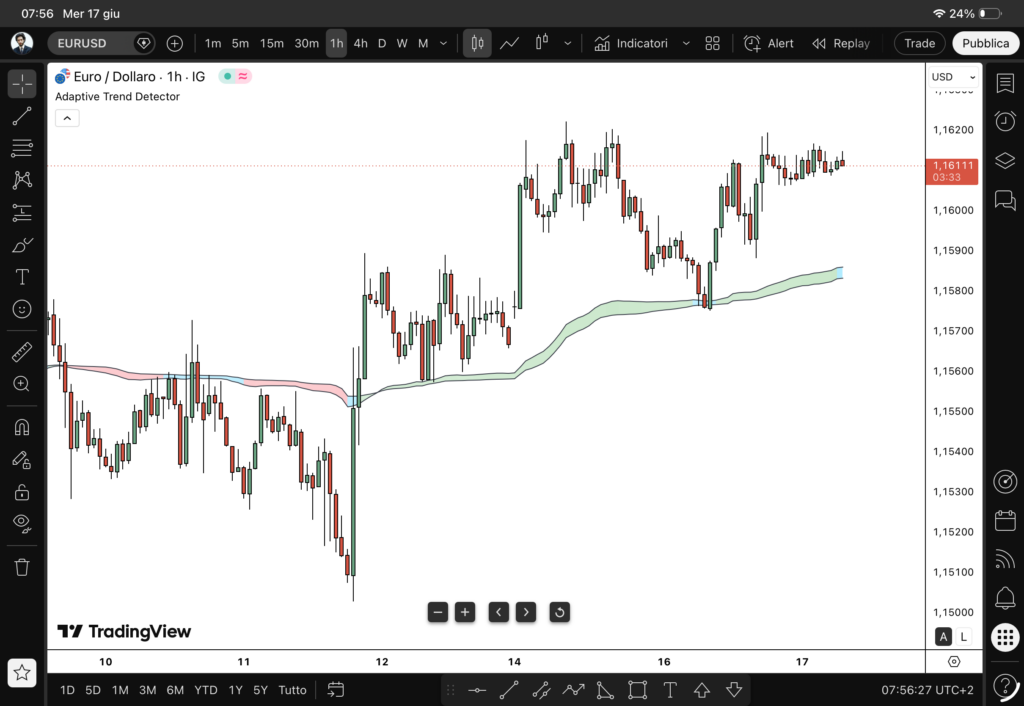Select the trend line drawing tool
The image size is (1024, 706).
pos(22,116)
